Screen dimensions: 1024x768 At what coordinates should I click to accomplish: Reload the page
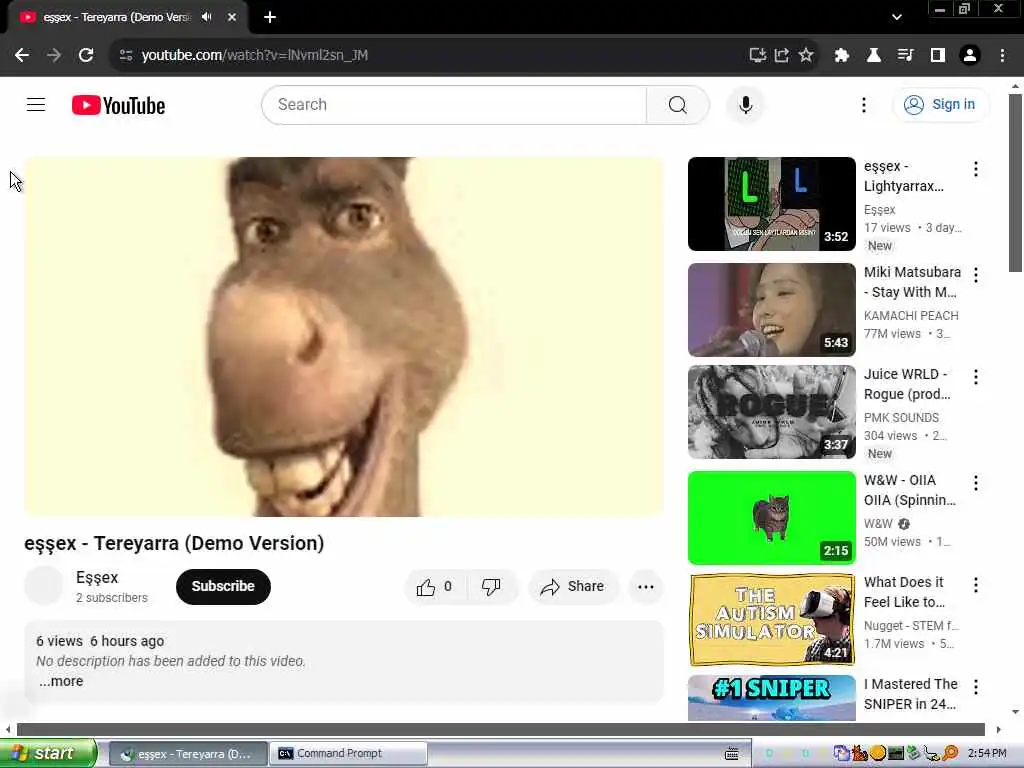click(x=86, y=55)
